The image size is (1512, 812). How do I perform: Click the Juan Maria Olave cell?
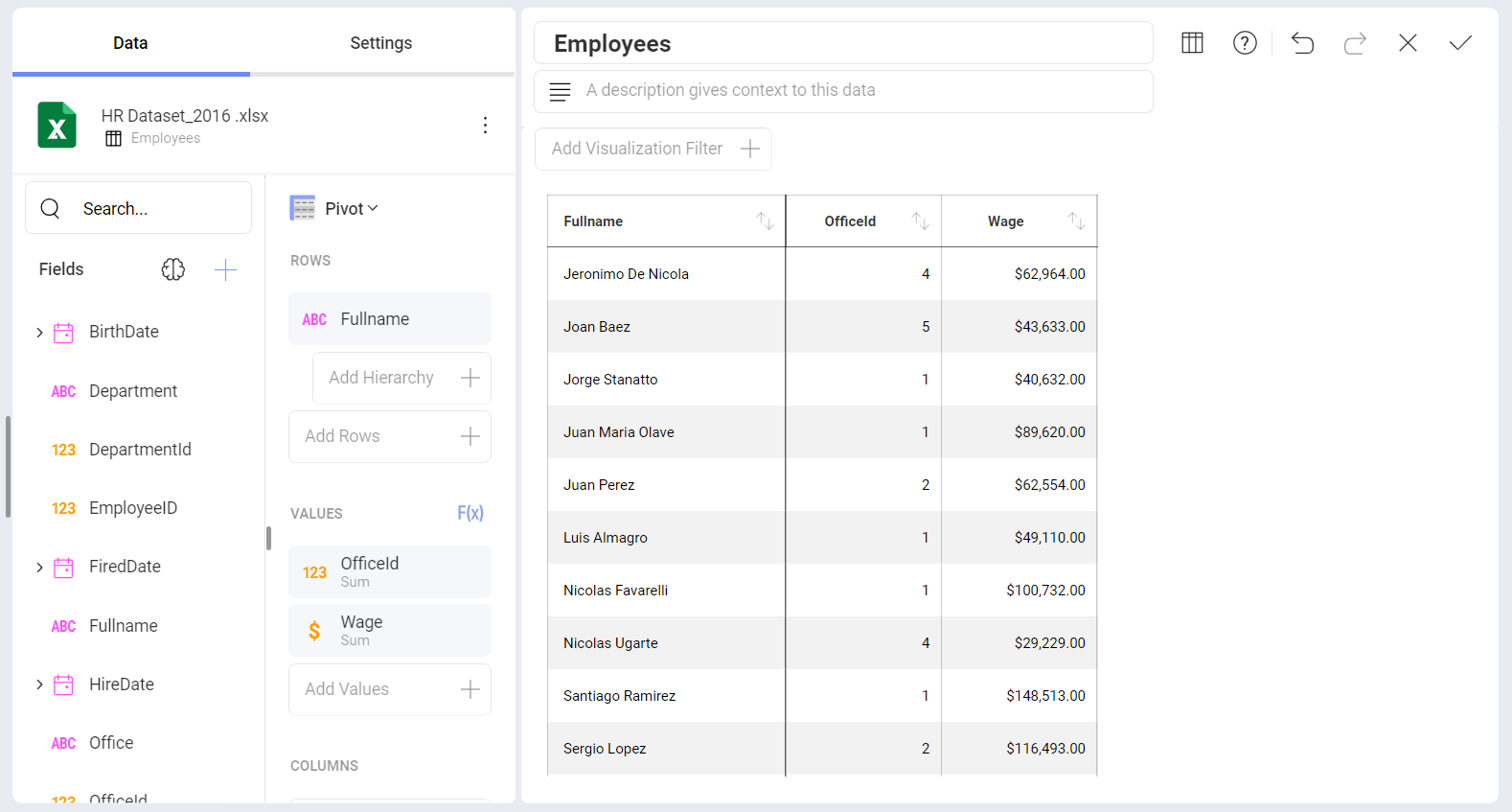click(666, 432)
